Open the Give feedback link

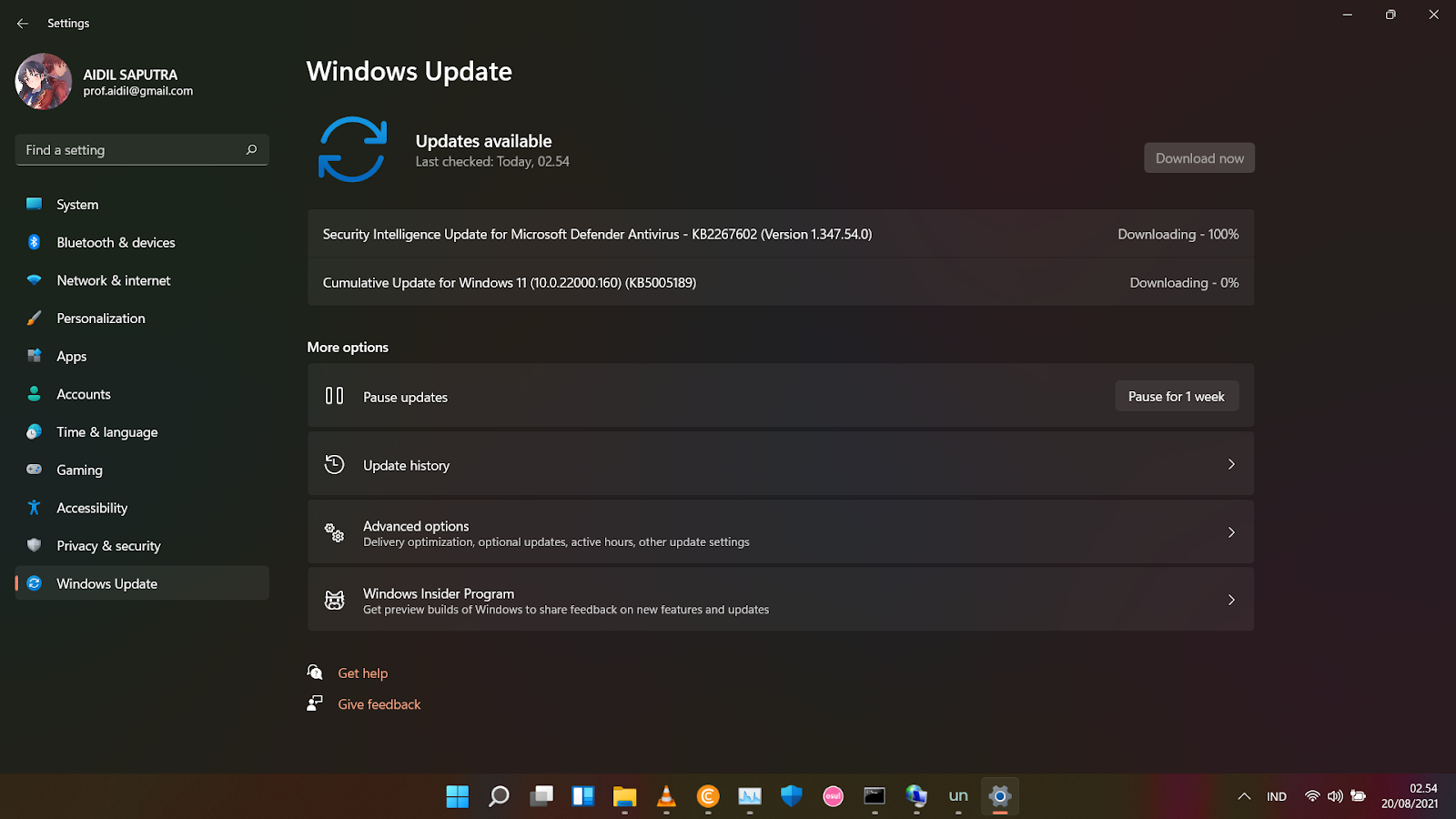point(379,704)
